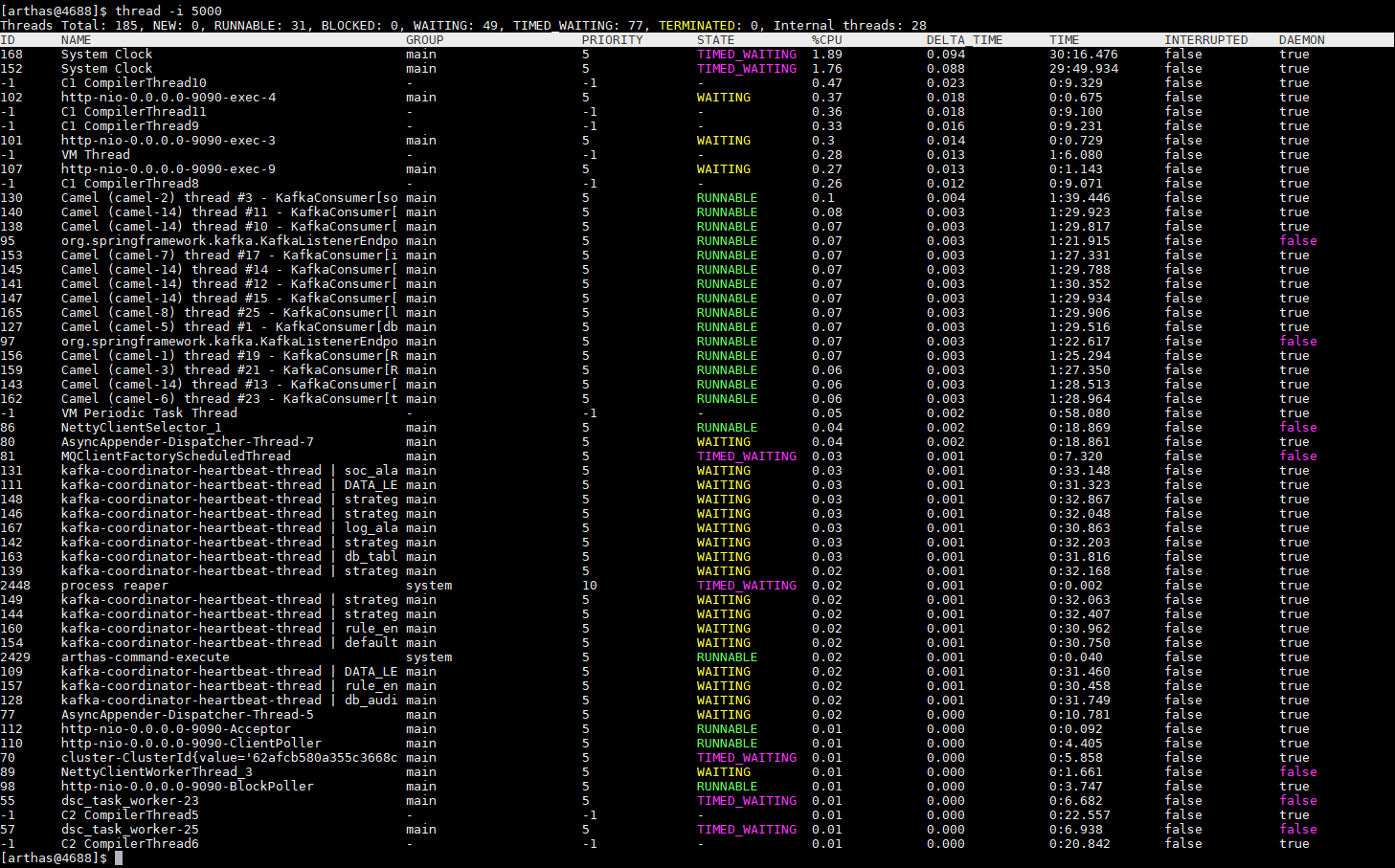The width and height of the screenshot is (1395, 868).
Task: Select the NettyClientWorkerThread_3 thread name
Action: 157,772
